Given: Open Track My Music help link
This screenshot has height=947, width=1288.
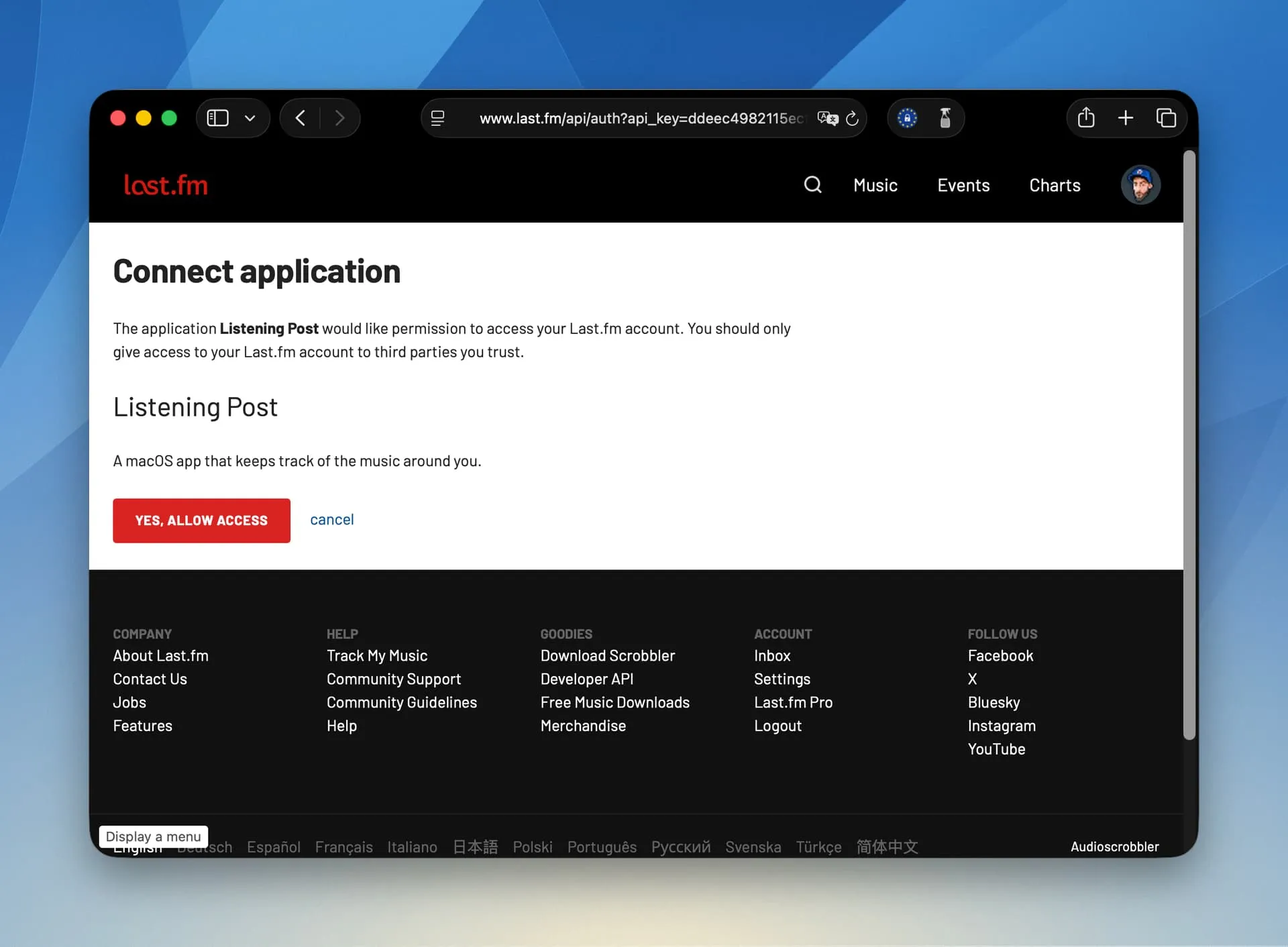Looking at the screenshot, I should tap(377, 655).
